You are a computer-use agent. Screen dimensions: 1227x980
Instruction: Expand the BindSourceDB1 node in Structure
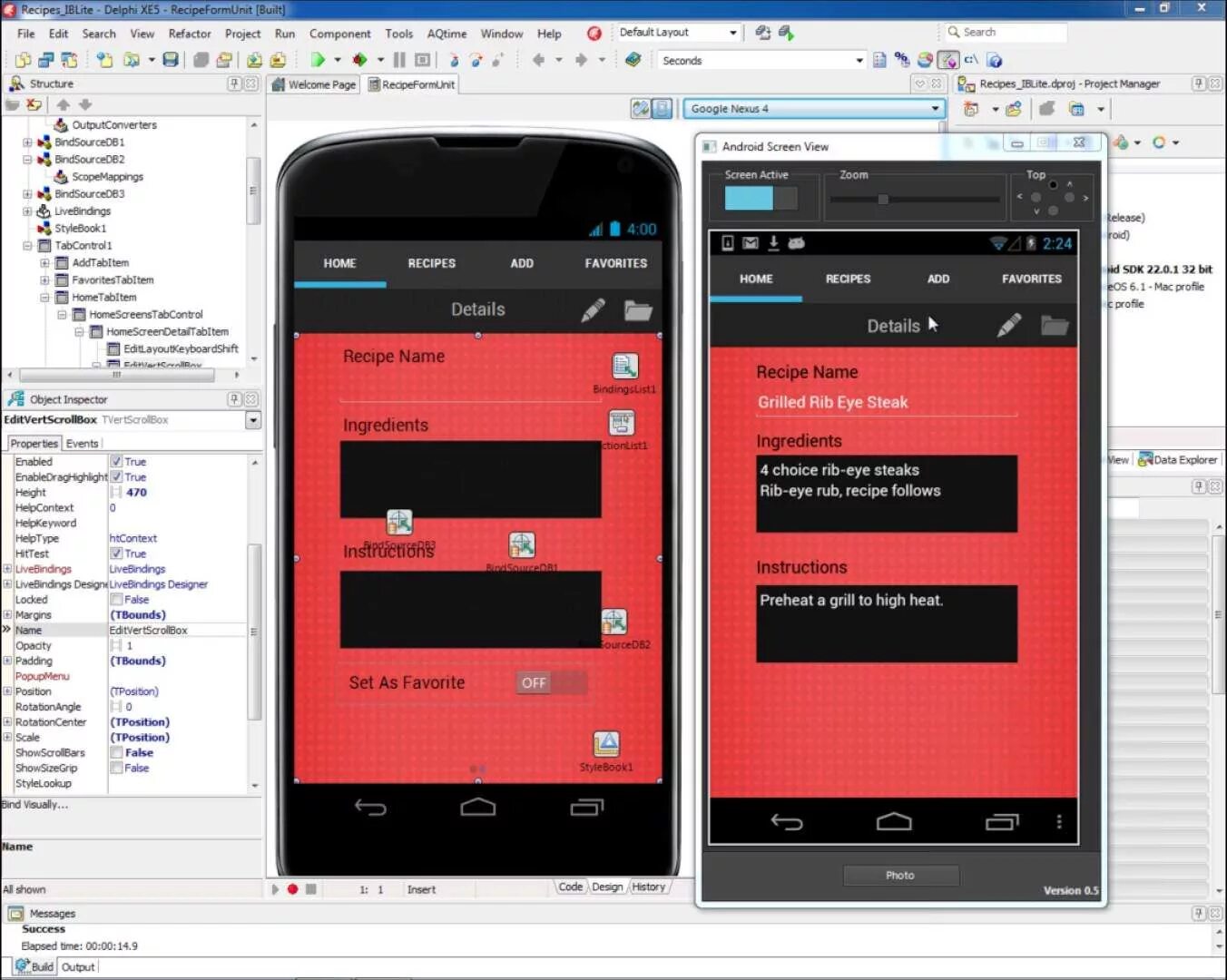(x=27, y=142)
